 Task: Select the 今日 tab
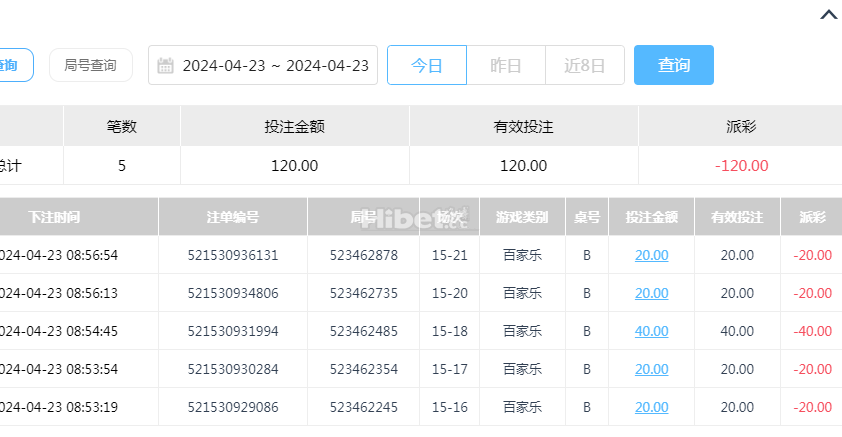[427, 65]
